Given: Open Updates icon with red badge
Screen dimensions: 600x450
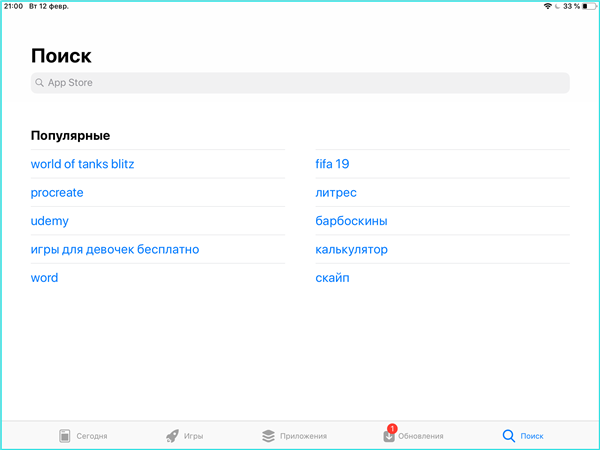Looking at the screenshot, I should (x=390, y=434).
